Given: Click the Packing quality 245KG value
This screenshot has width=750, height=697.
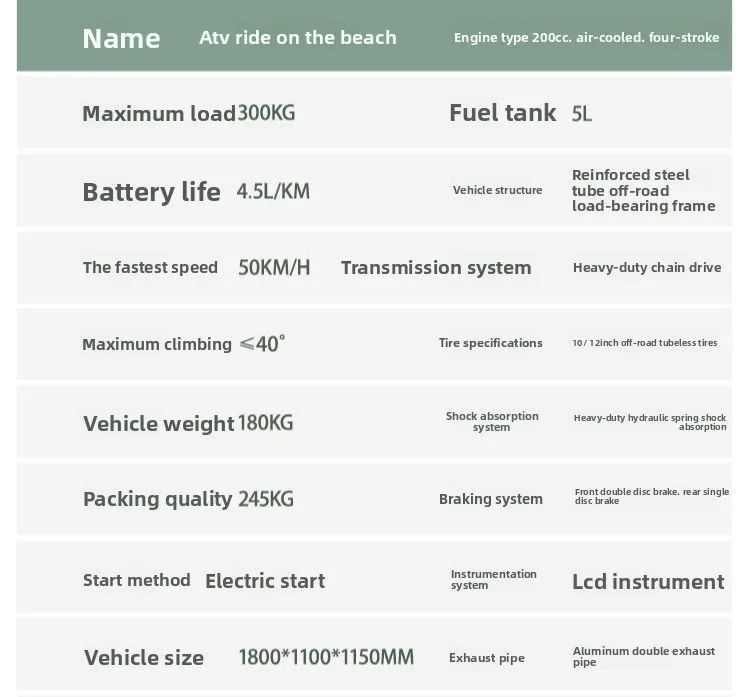Looking at the screenshot, I should pos(266,499).
